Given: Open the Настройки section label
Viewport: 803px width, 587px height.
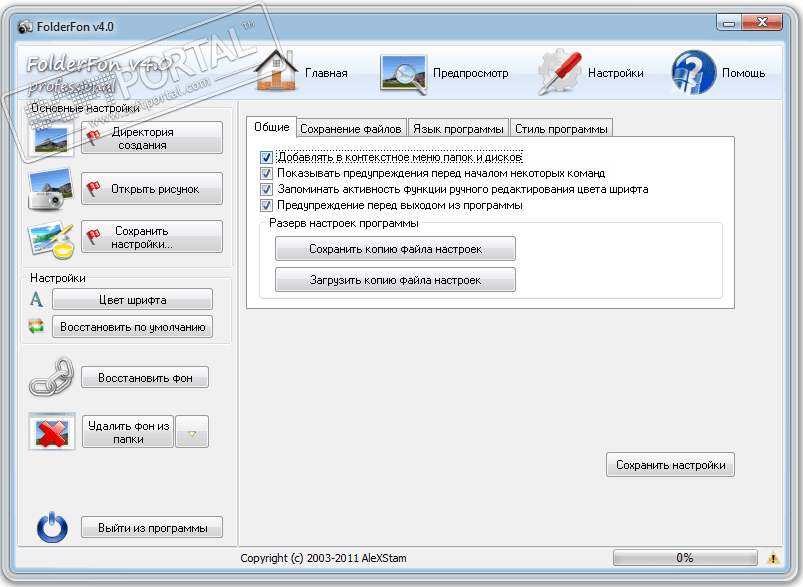Looking at the screenshot, I should 616,73.
